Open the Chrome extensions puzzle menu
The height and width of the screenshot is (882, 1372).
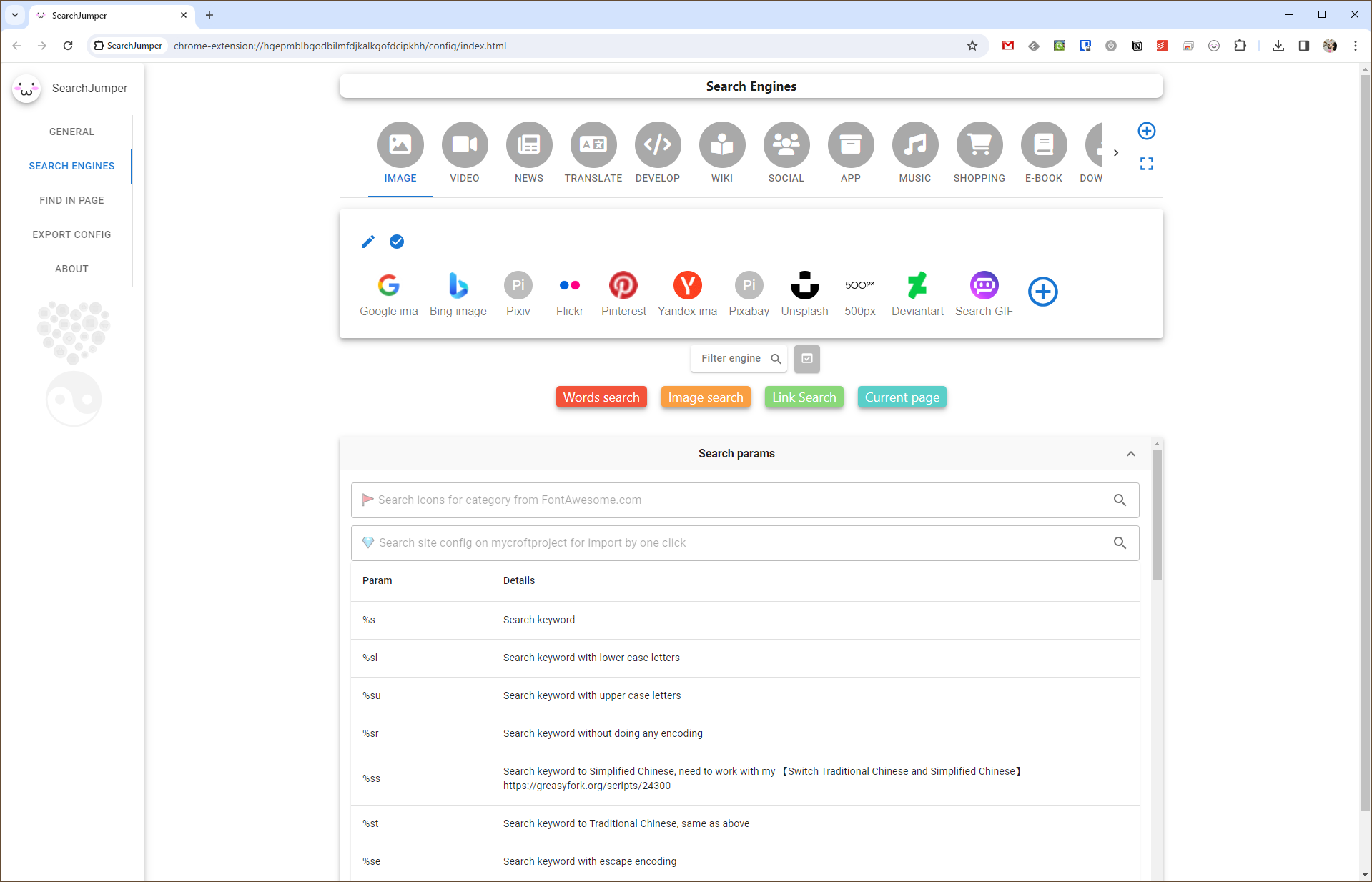pos(1240,46)
